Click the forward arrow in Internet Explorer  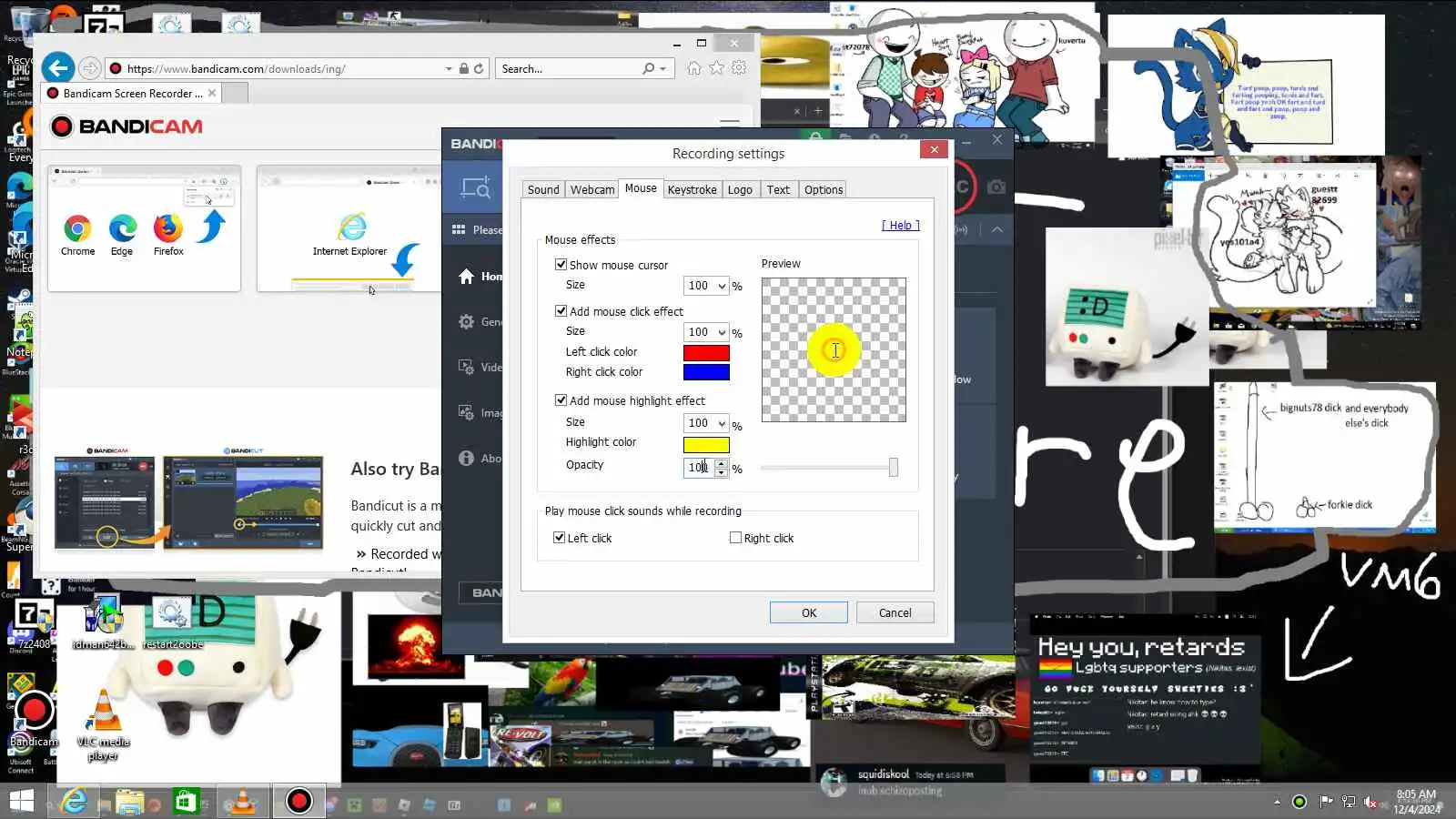[x=89, y=68]
